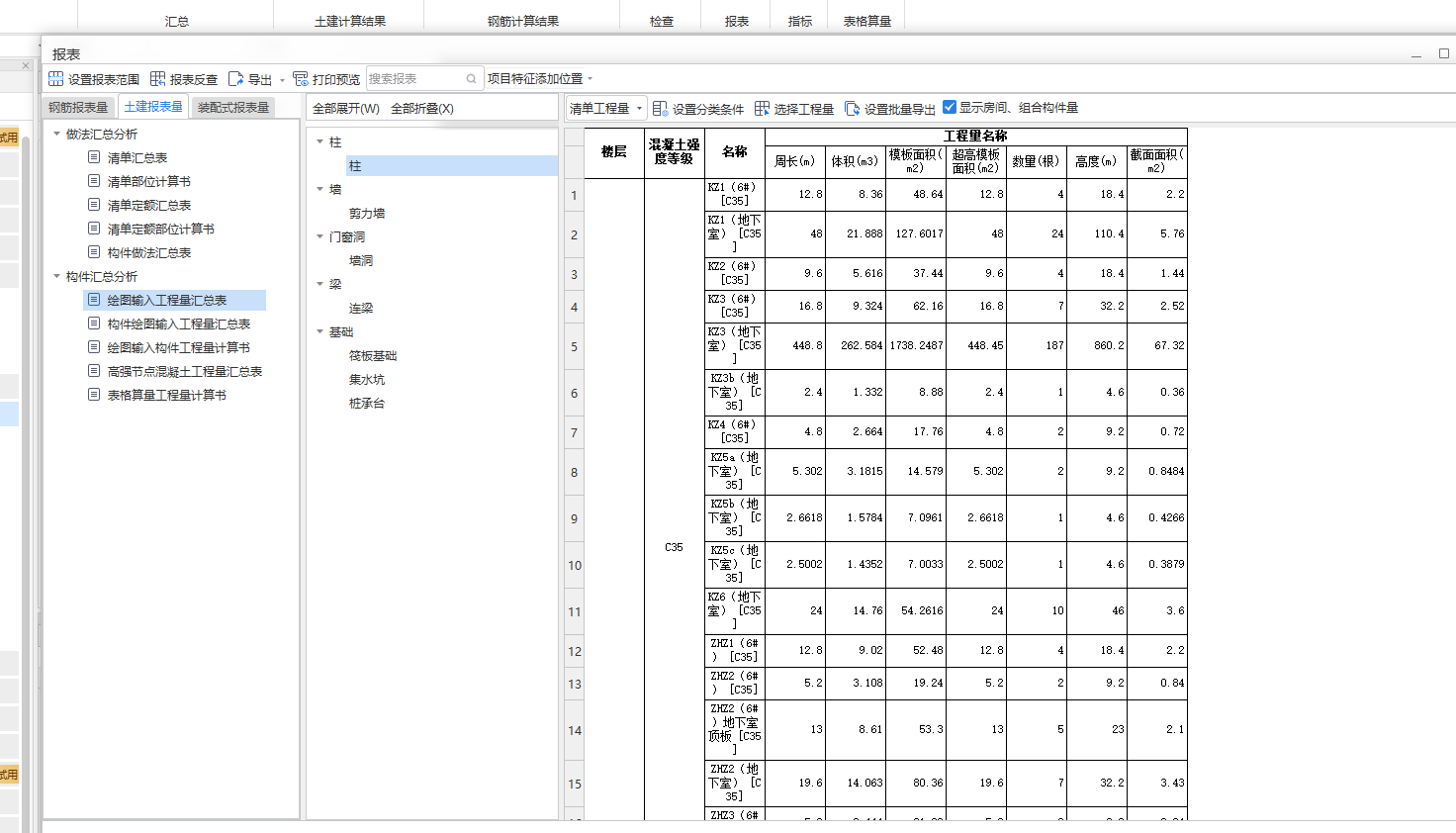Click the document icon beside 高强节点混凝土工程量汇总表

click(94, 371)
